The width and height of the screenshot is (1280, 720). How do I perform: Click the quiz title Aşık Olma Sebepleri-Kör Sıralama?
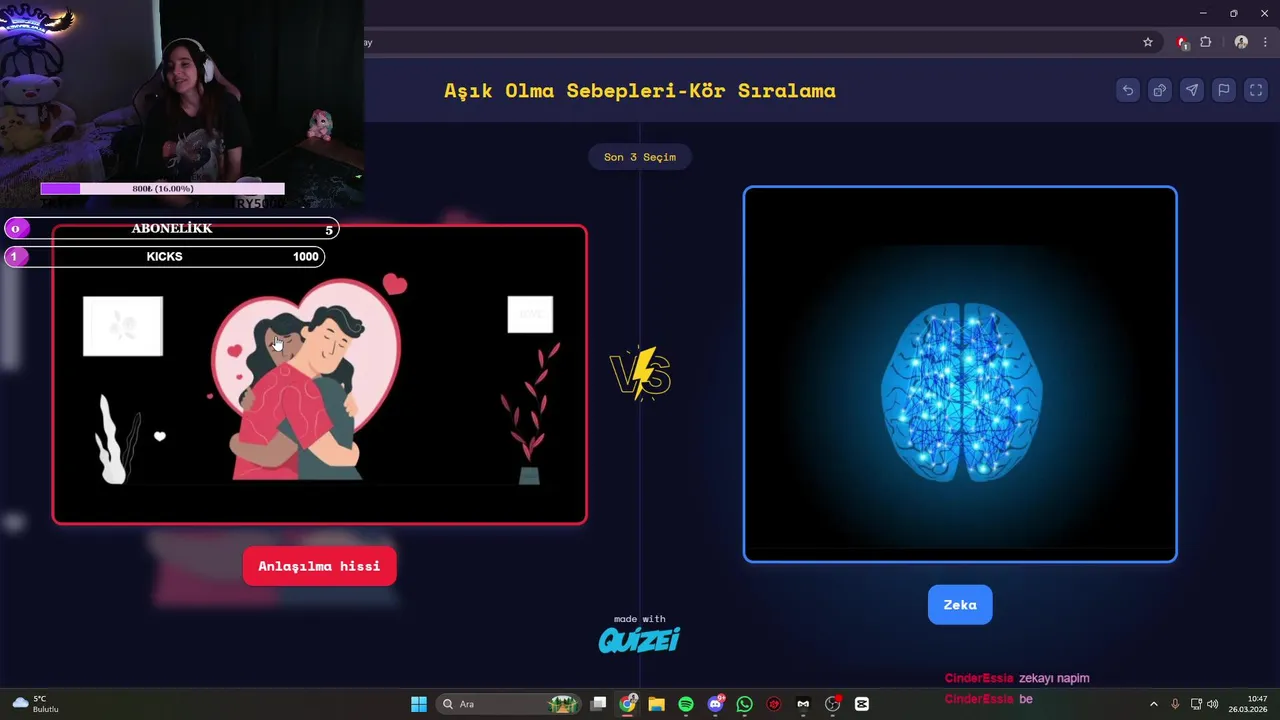[x=640, y=91]
